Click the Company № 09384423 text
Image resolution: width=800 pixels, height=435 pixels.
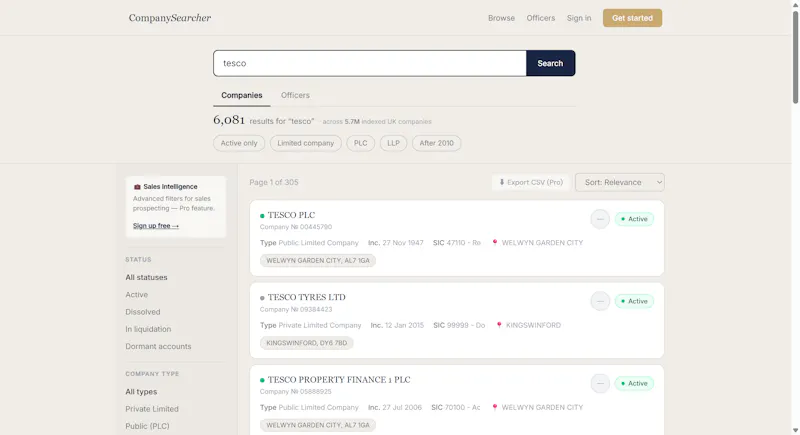[296, 310]
